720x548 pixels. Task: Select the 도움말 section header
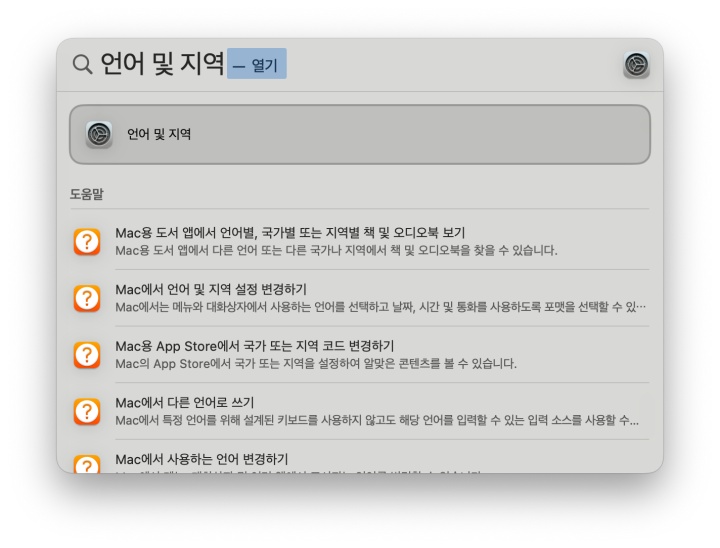click(x=87, y=194)
